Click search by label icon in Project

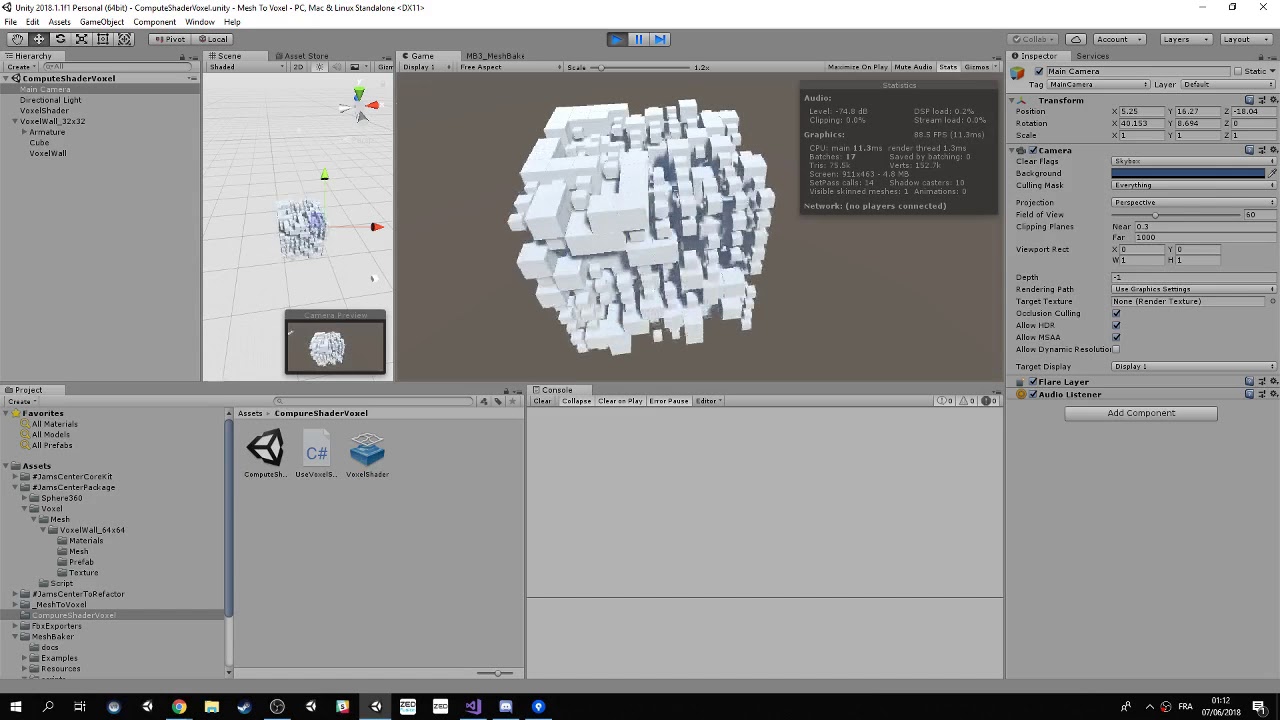point(498,401)
